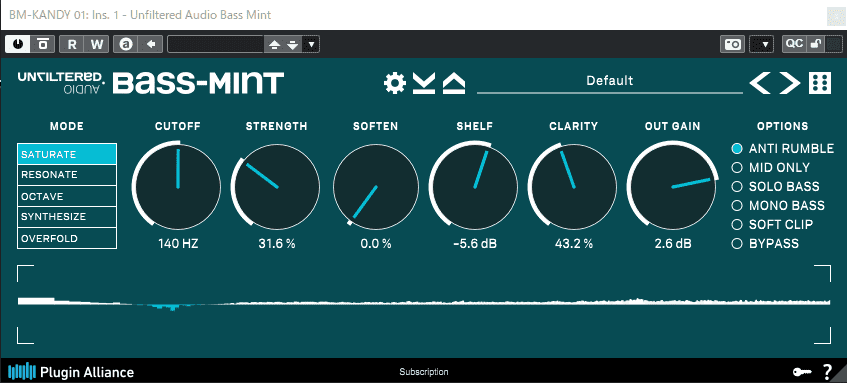
Task: Click the 140 HZ cutoff value
Action: 178,244
